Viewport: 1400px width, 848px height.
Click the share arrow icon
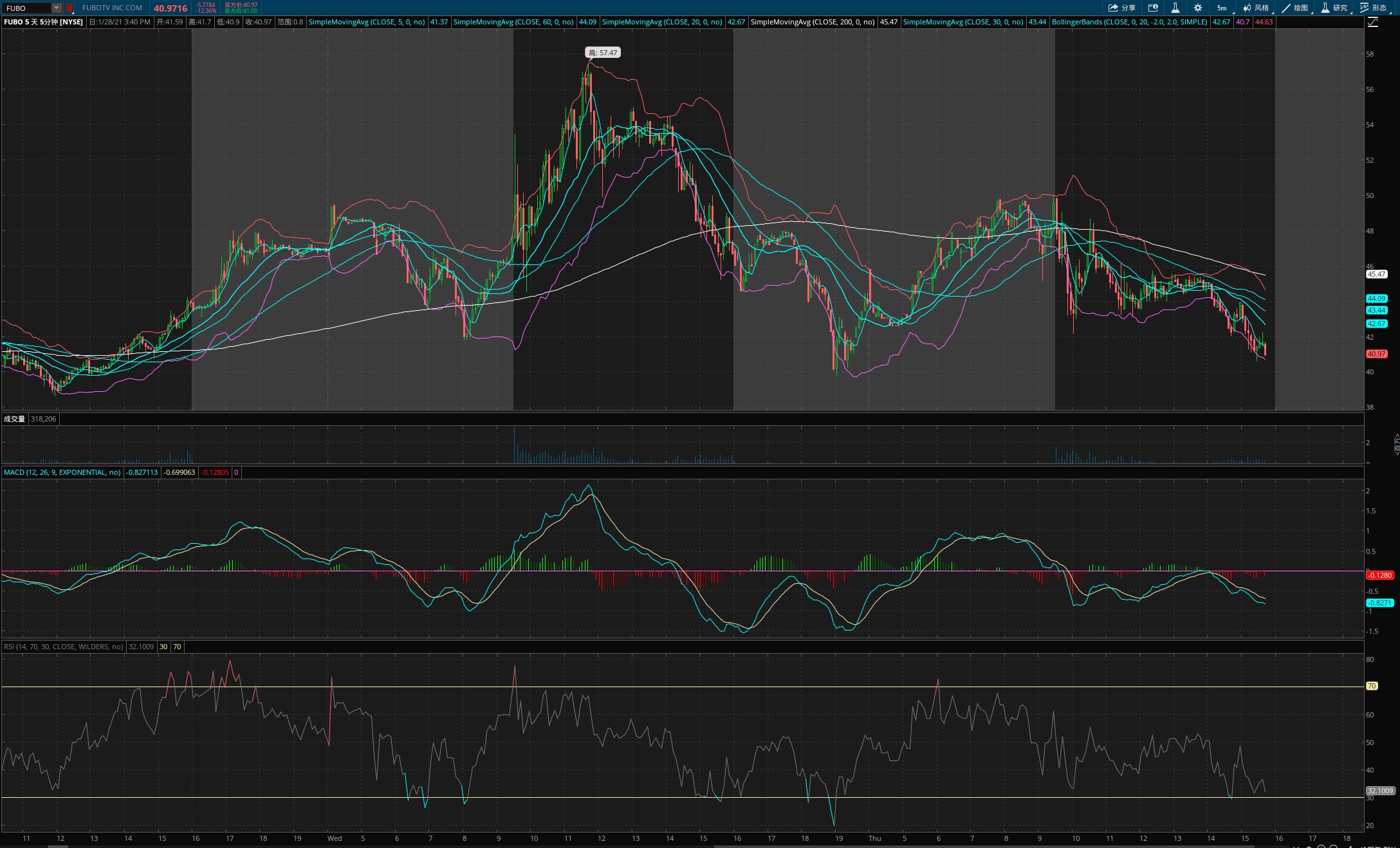1113,8
